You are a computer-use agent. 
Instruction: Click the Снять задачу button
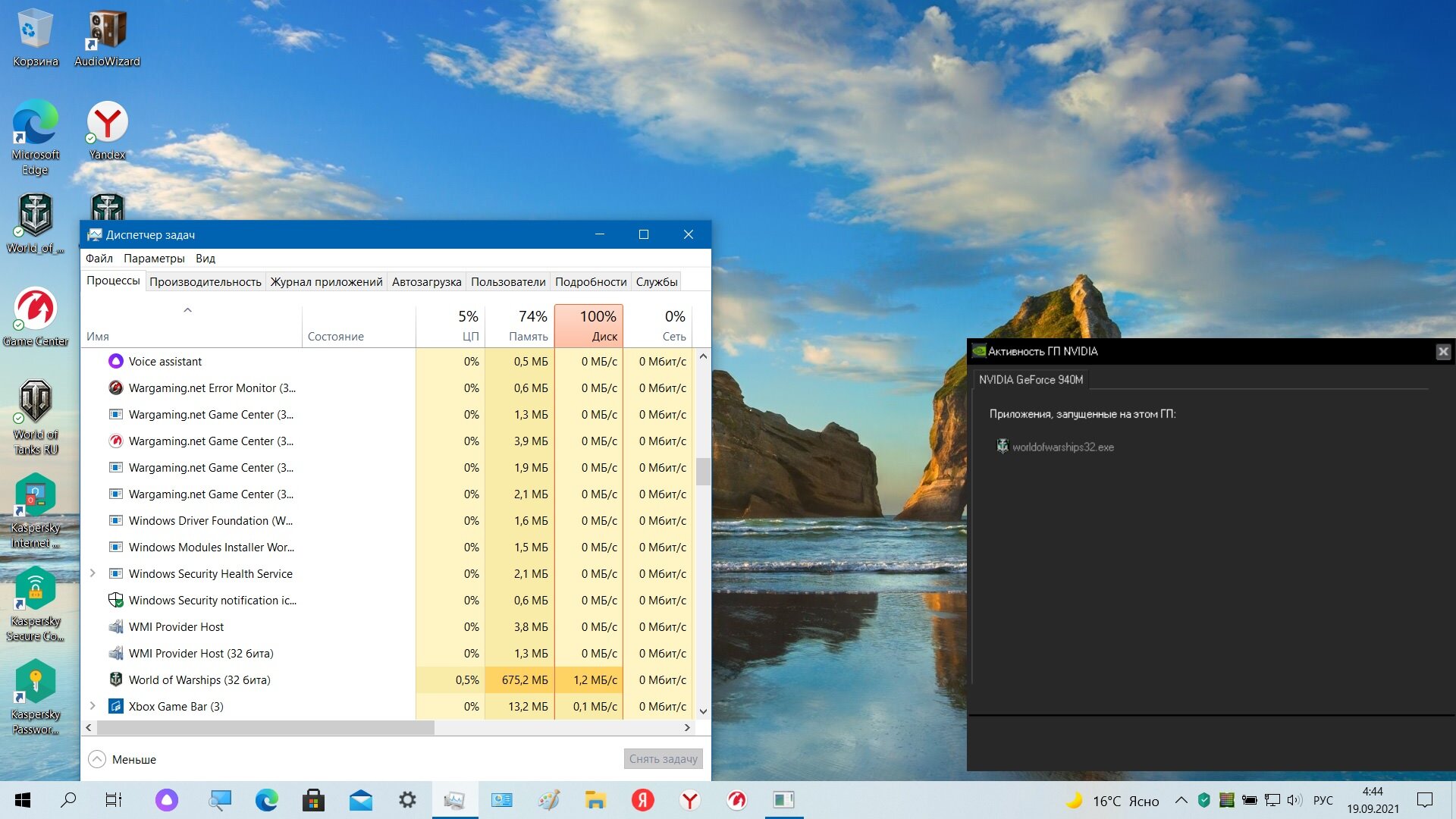663,759
